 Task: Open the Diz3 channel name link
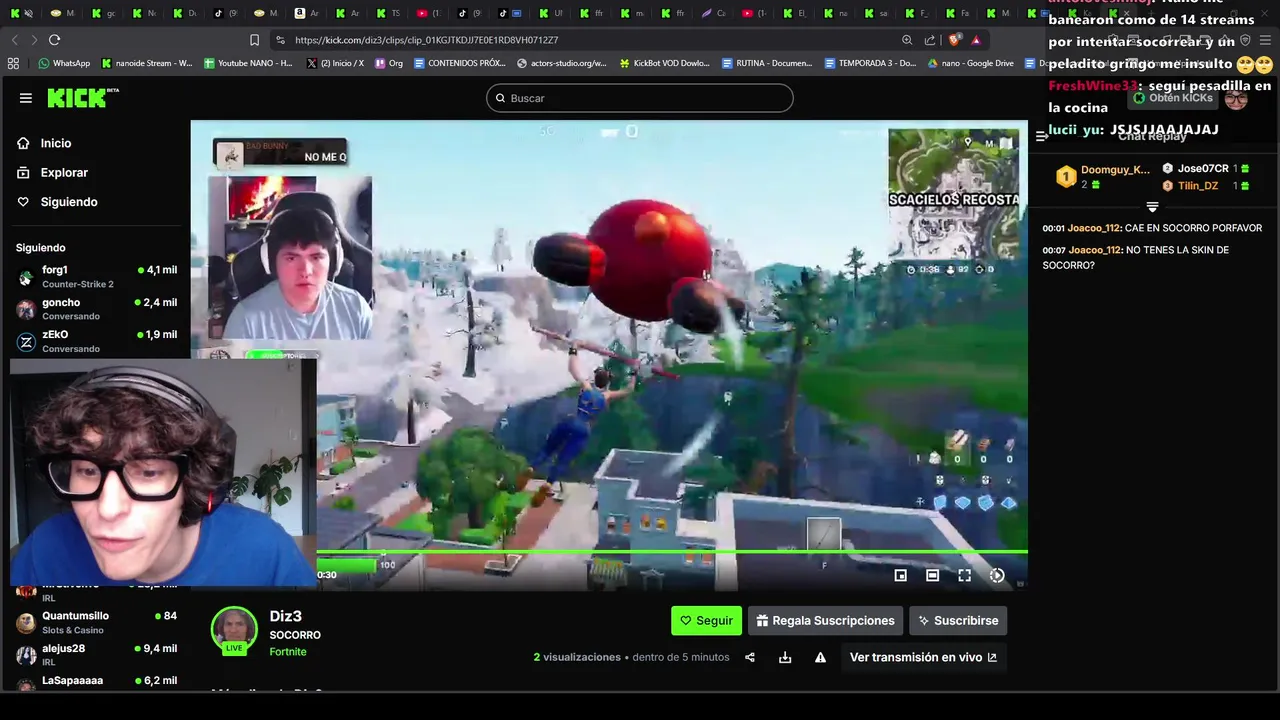pos(285,616)
